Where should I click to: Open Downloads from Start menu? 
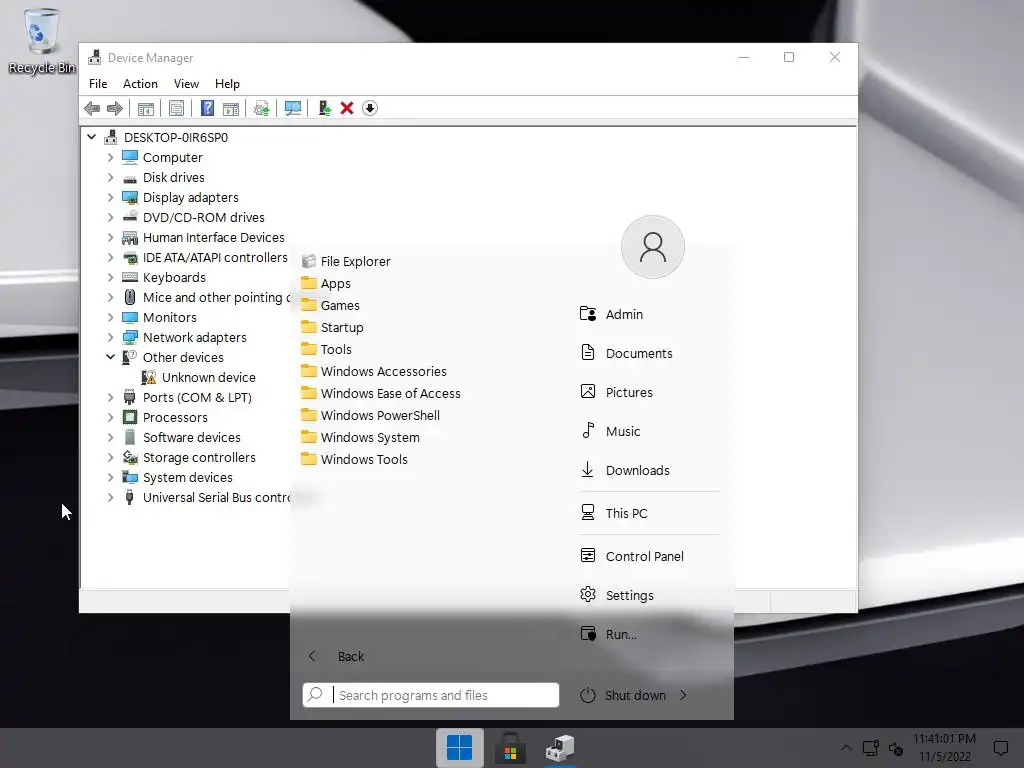coord(625,470)
